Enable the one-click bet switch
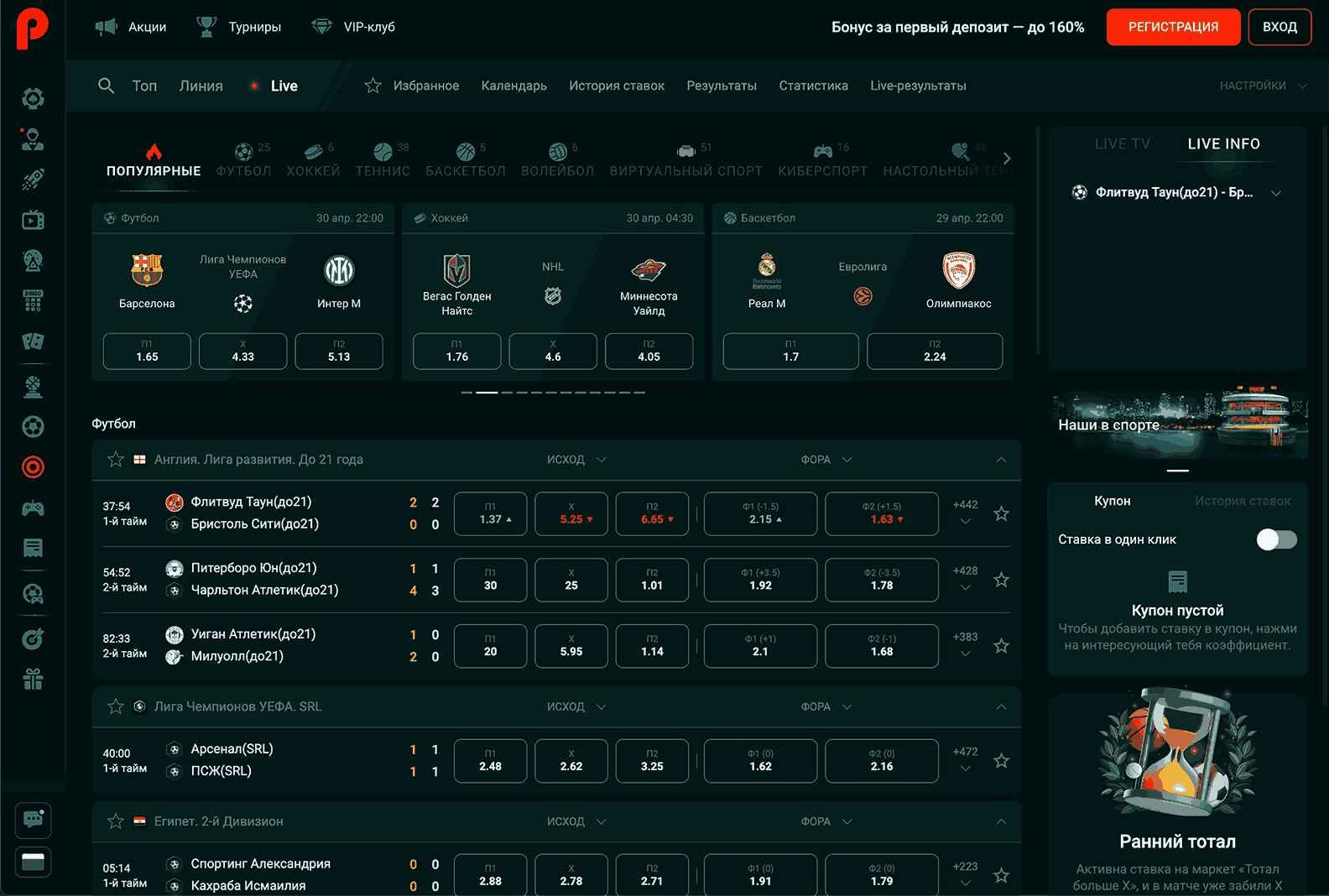The height and width of the screenshot is (896, 1329). point(1276,539)
